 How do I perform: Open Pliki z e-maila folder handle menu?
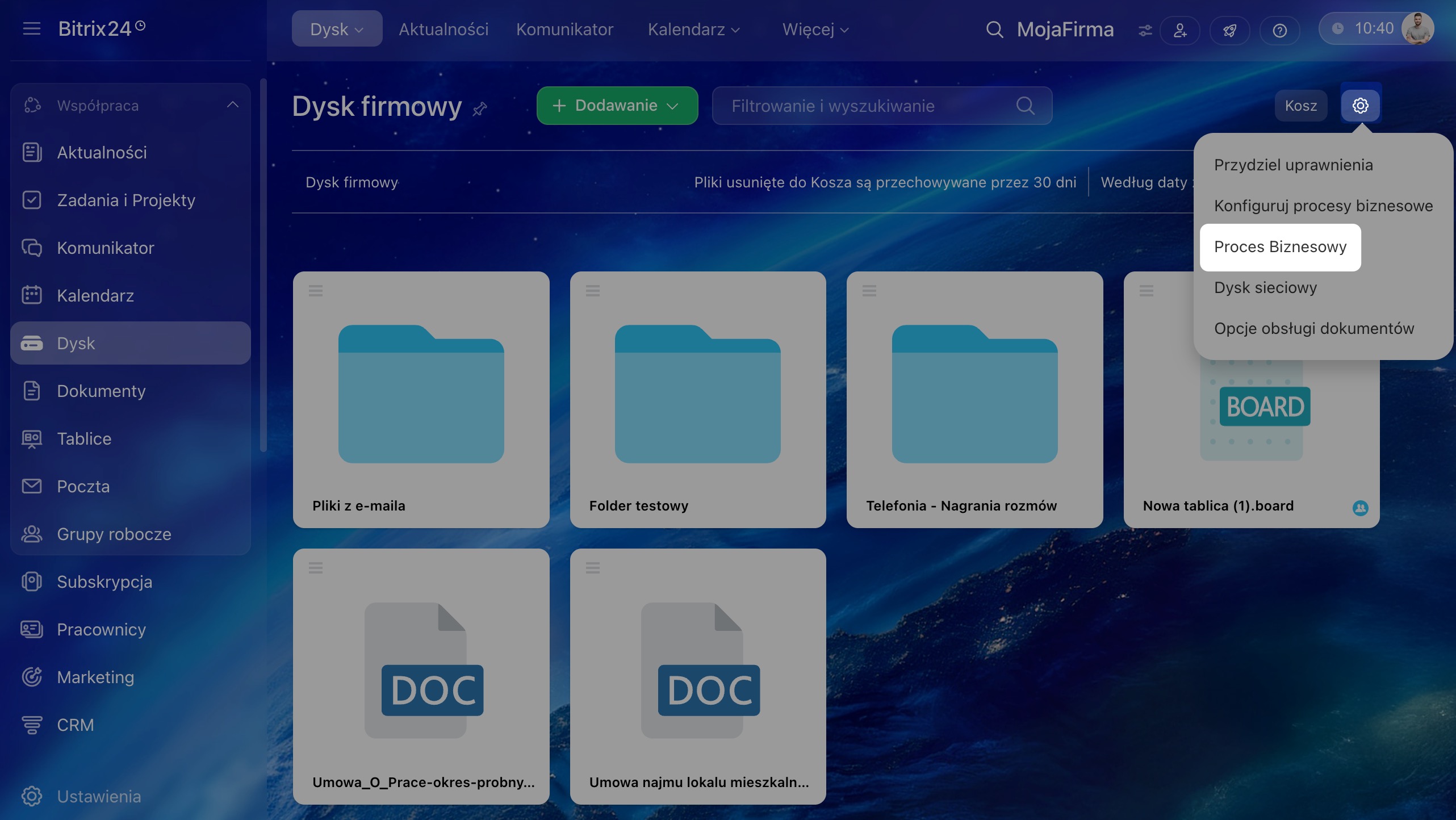[x=316, y=291]
